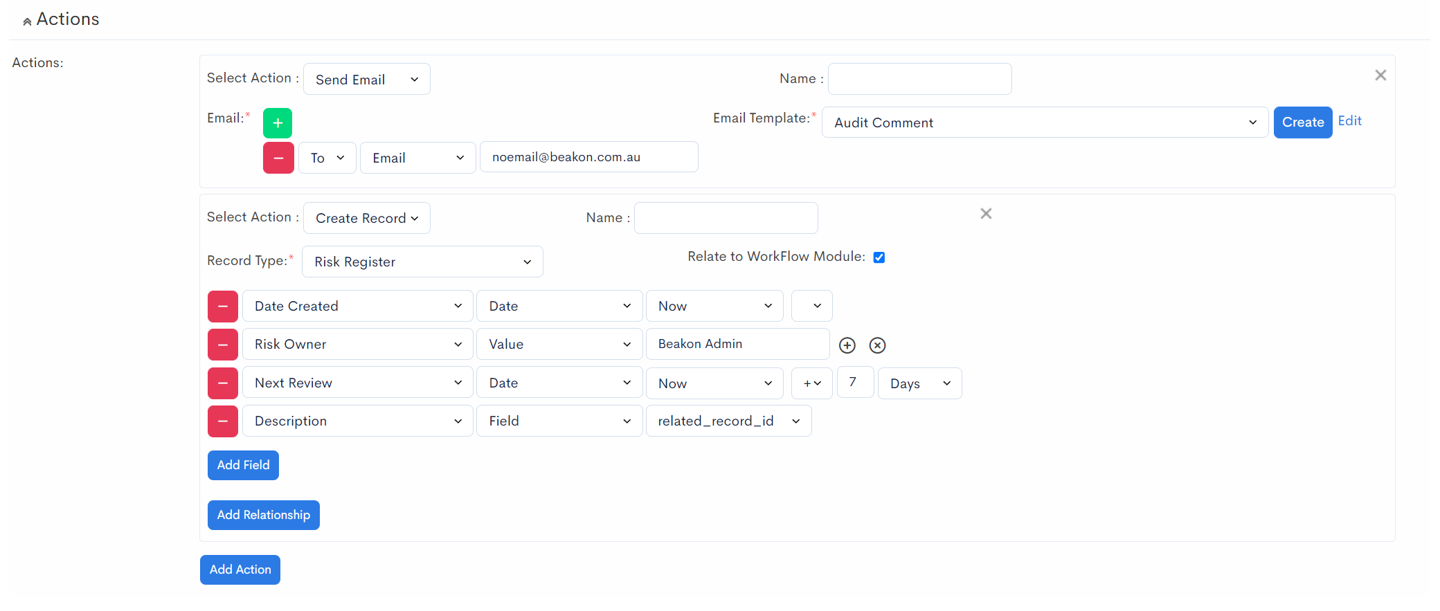The image size is (1440, 611).
Task: Focus the Send Email Name input
Action: pyautogui.click(x=920, y=79)
